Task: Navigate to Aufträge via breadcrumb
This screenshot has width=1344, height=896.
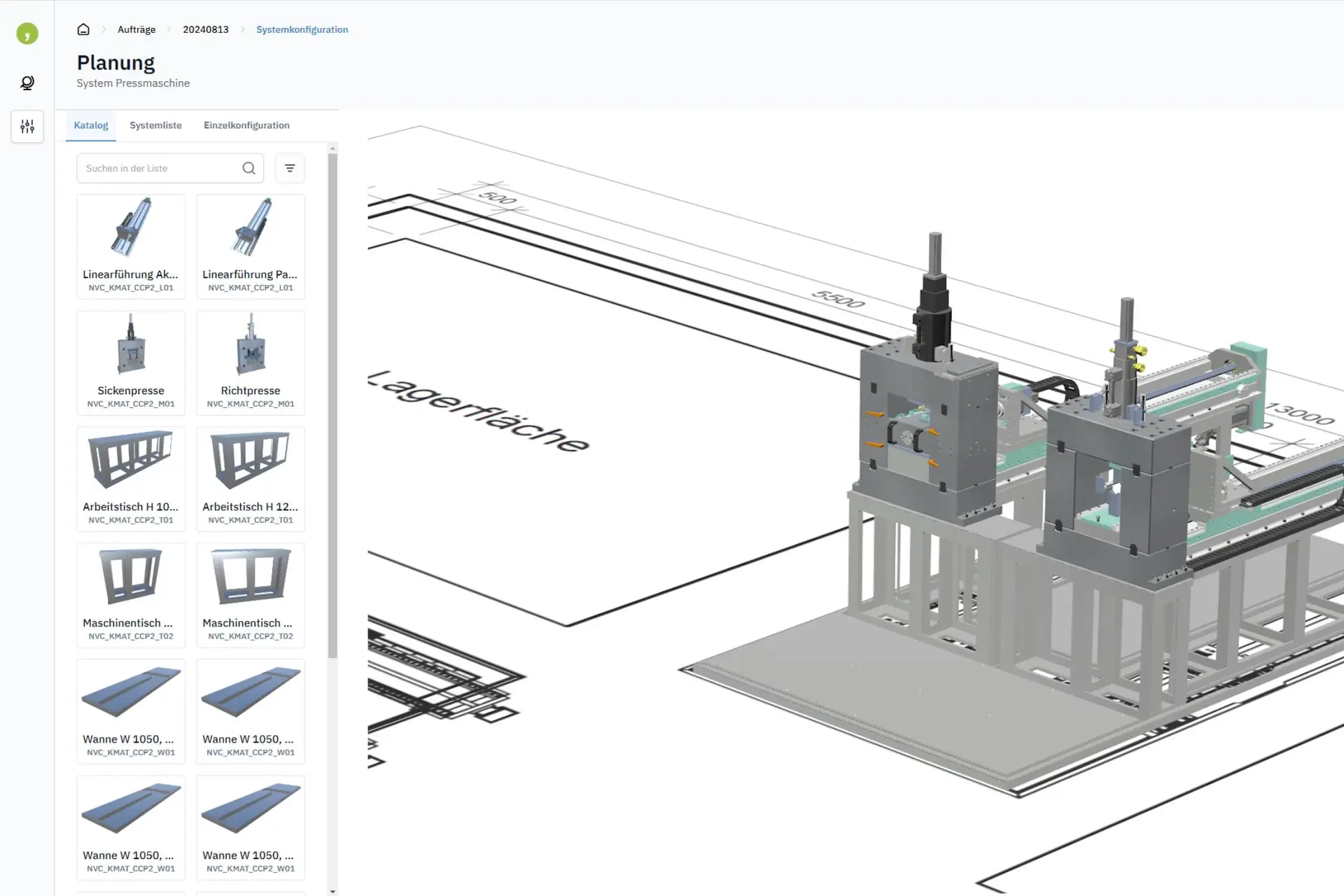Action: 136,29
